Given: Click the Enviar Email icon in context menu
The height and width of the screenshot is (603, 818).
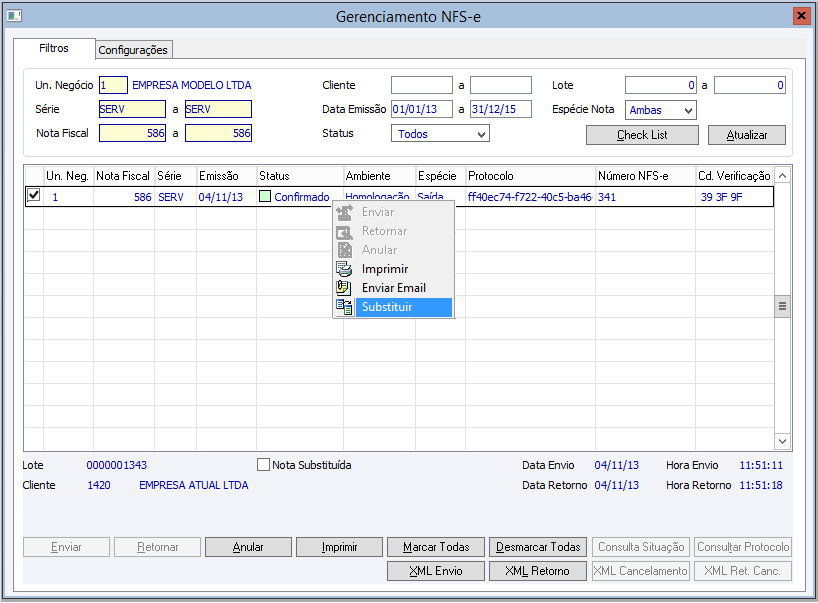Looking at the screenshot, I should tap(344, 288).
